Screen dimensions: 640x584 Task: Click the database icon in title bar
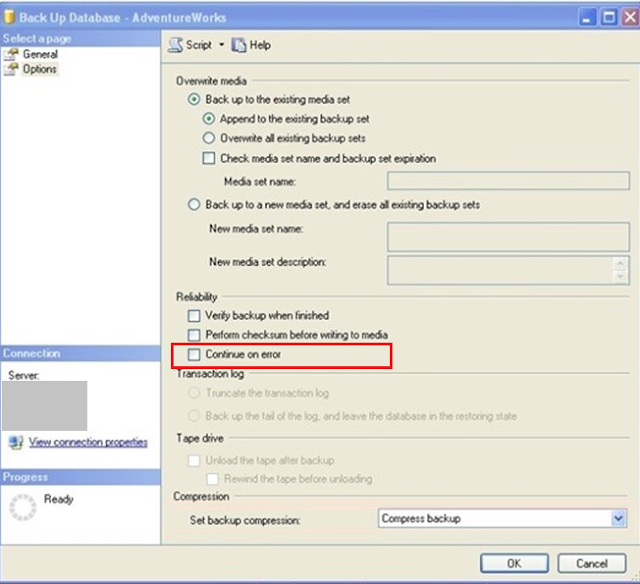(9, 17)
